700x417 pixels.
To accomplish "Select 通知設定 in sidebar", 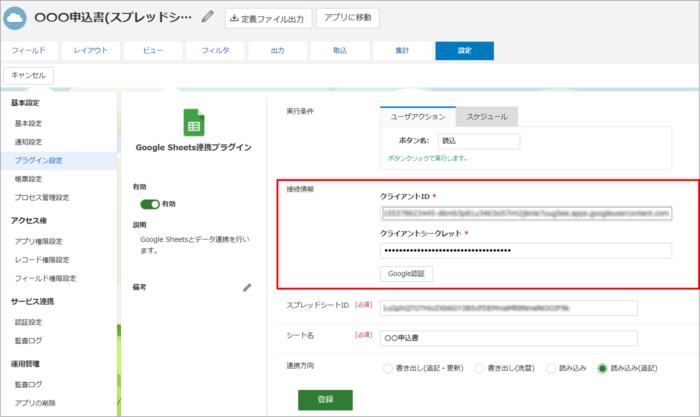I will 29,142.
